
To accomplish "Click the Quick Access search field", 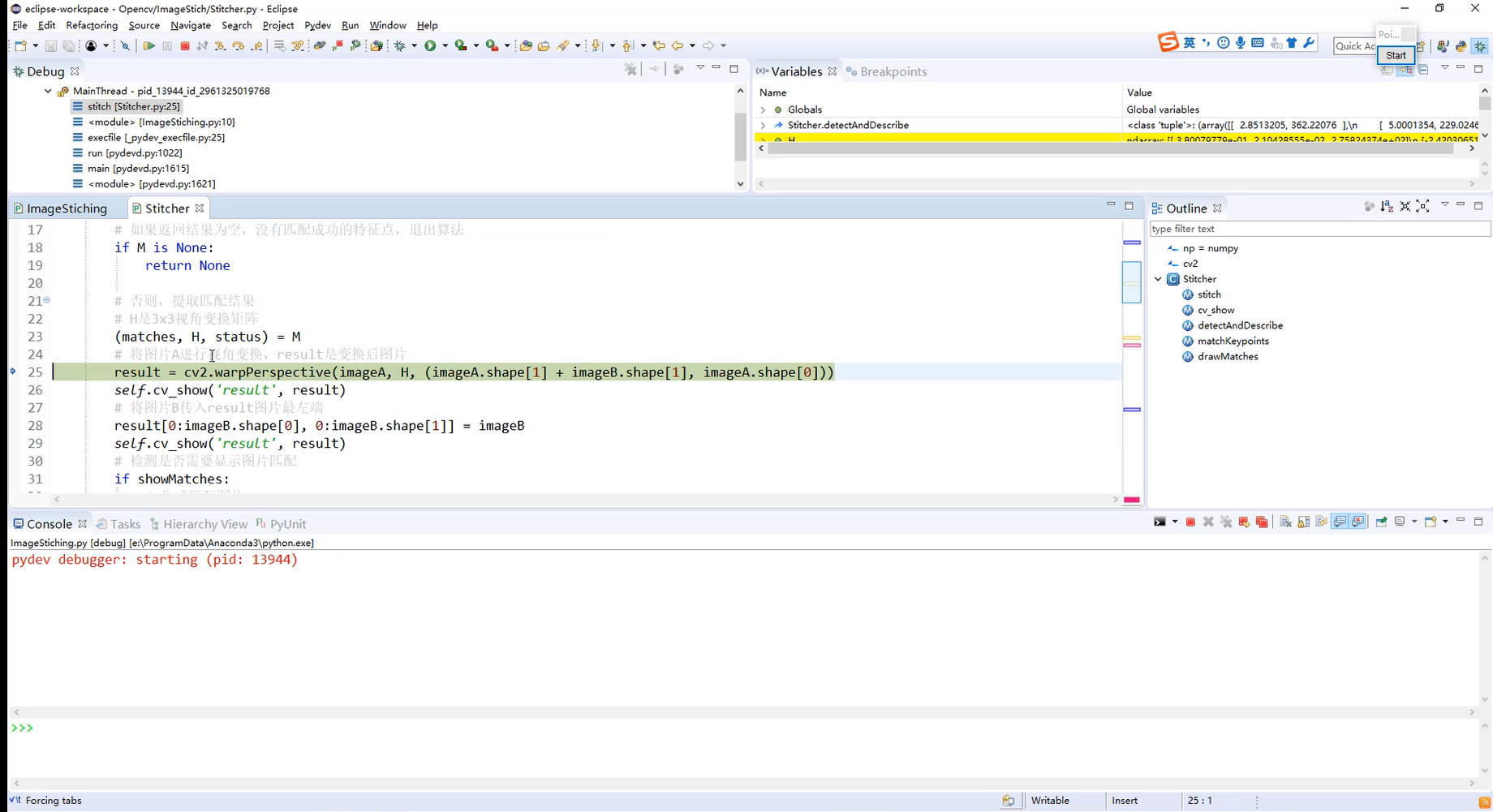I will click(x=1355, y=46).
